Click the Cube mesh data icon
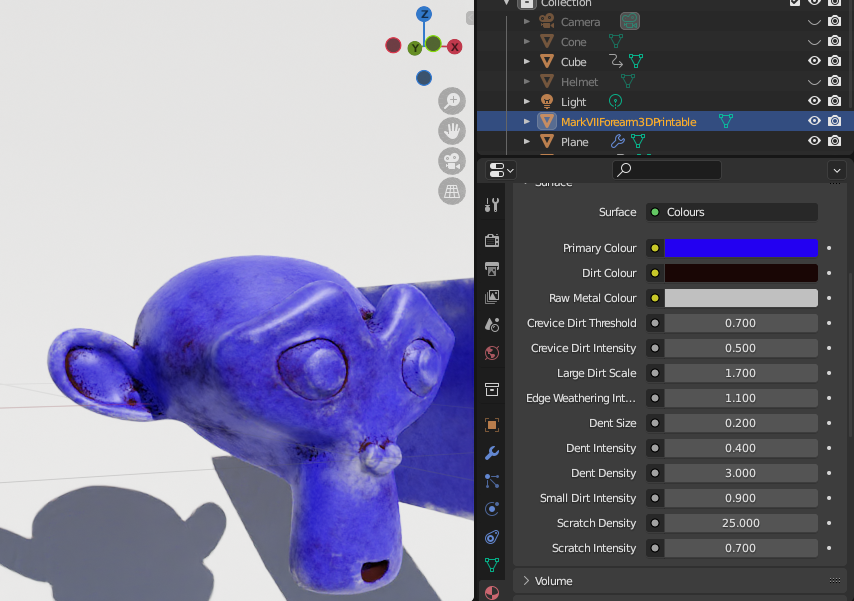854x601 pixels. 636,61
